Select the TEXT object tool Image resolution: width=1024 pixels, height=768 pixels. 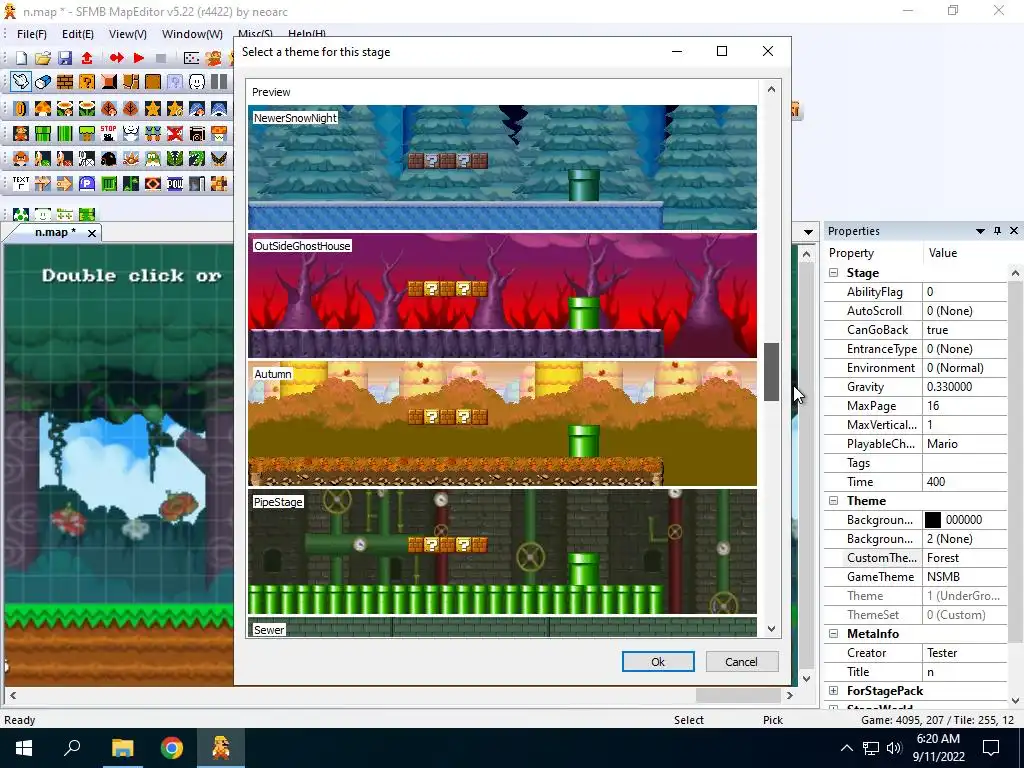click(21, 184)
